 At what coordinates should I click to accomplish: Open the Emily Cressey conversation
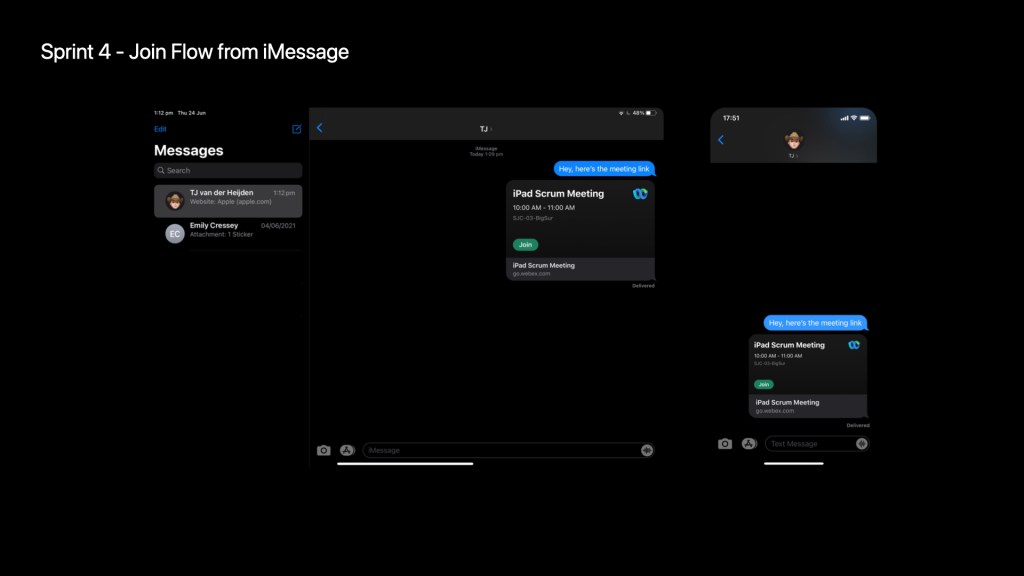point(228,232)
